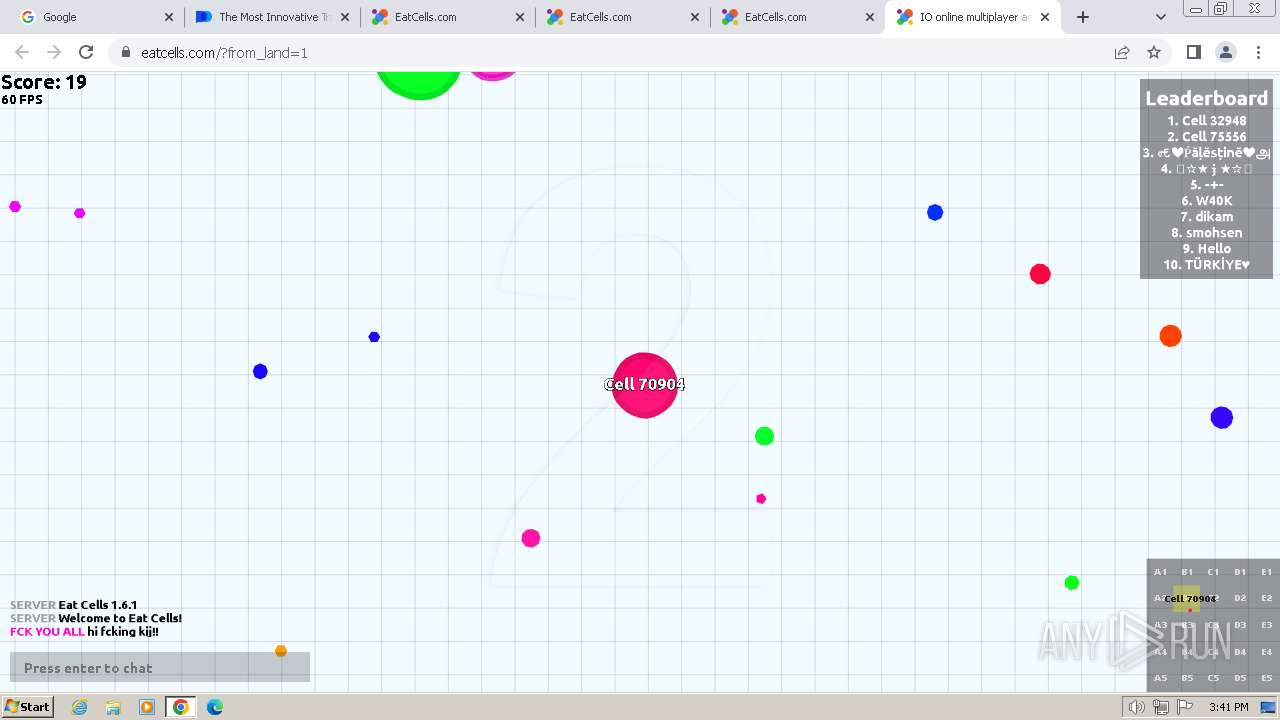This screenshot has height=720, width=1280.
Task: Select minimap sector A1
Action: tap(1160, 572)
